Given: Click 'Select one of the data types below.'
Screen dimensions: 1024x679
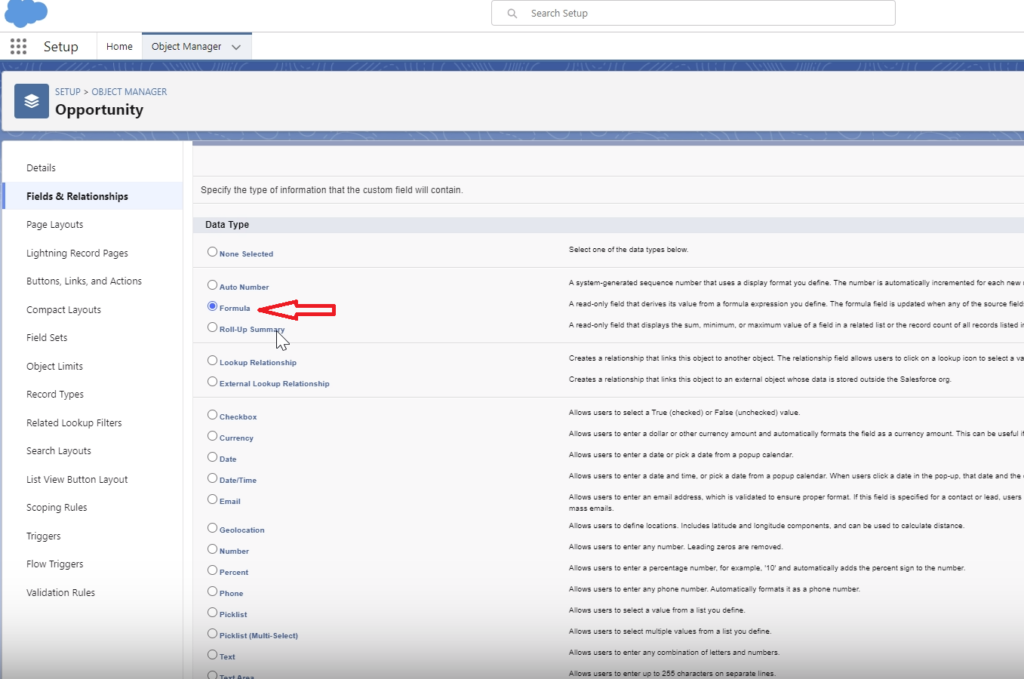Looking at the screenshot, I should point(628,249).
